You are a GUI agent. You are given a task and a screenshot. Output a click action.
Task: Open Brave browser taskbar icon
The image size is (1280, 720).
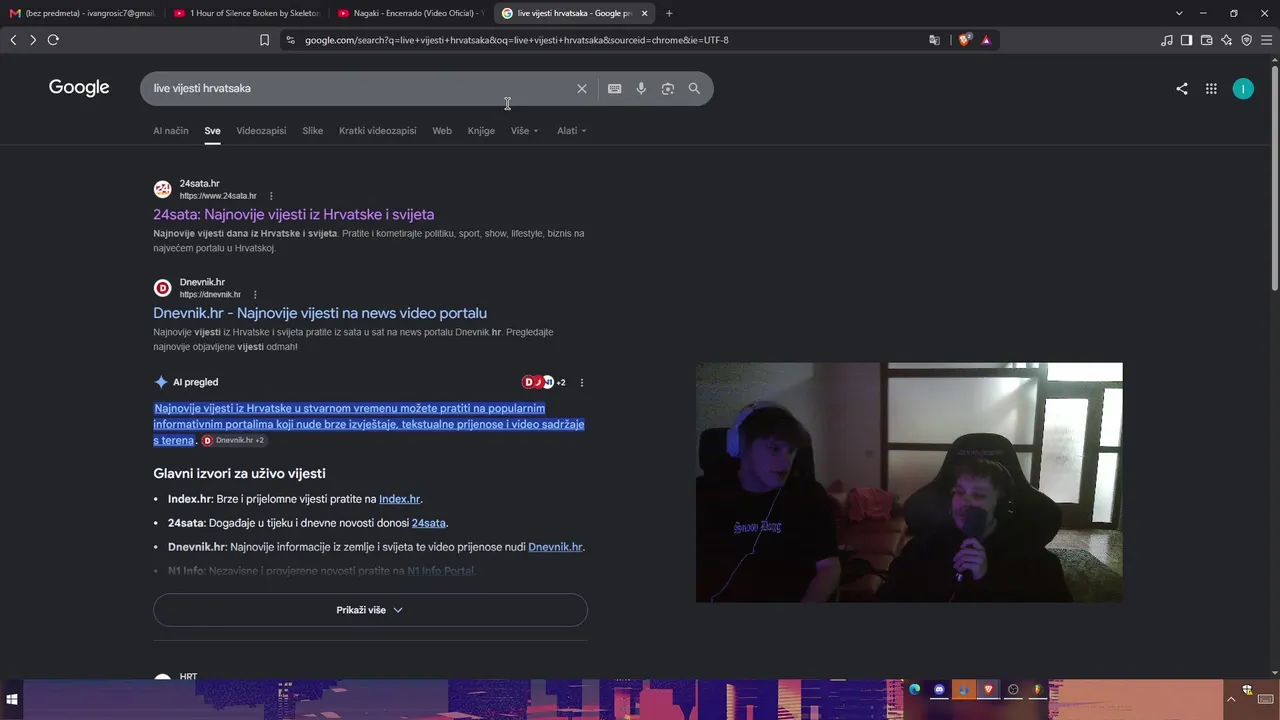989,689
